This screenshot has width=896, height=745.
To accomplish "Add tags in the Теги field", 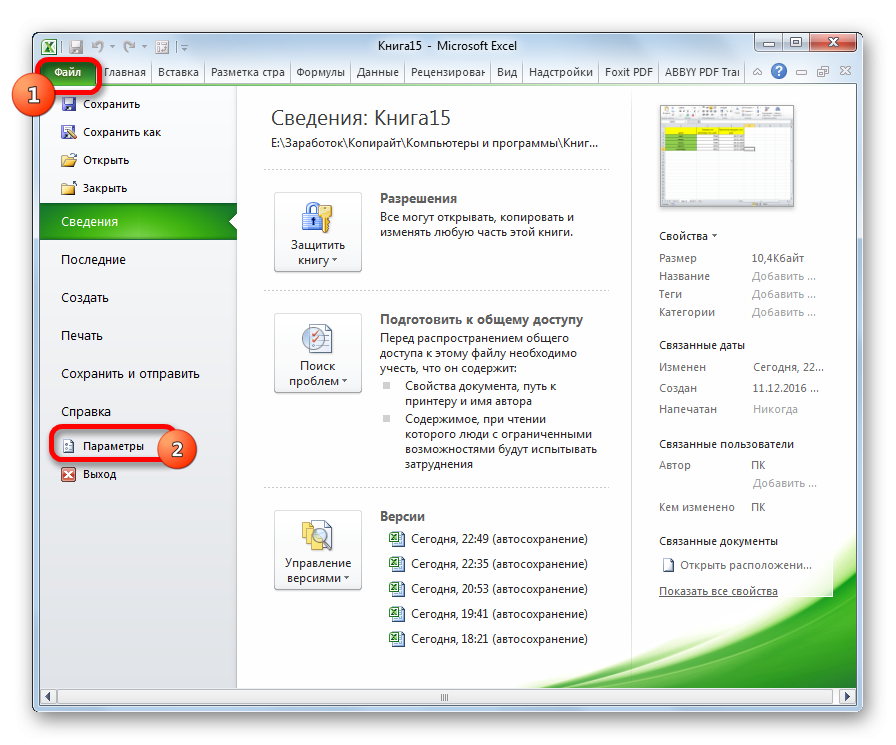I will tap(783, 294).
